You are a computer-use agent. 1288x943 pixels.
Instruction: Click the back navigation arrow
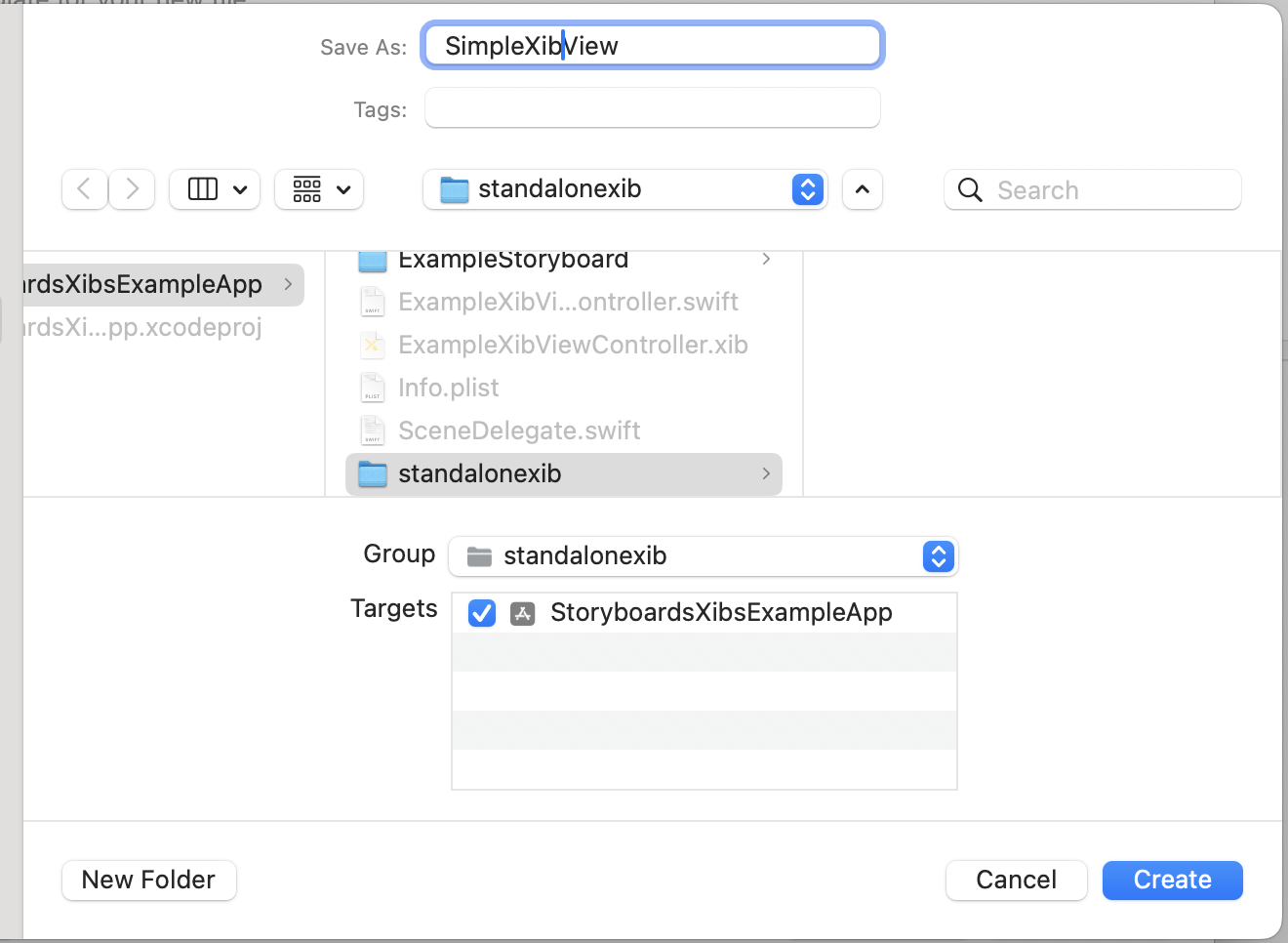(x=85, y=189)
